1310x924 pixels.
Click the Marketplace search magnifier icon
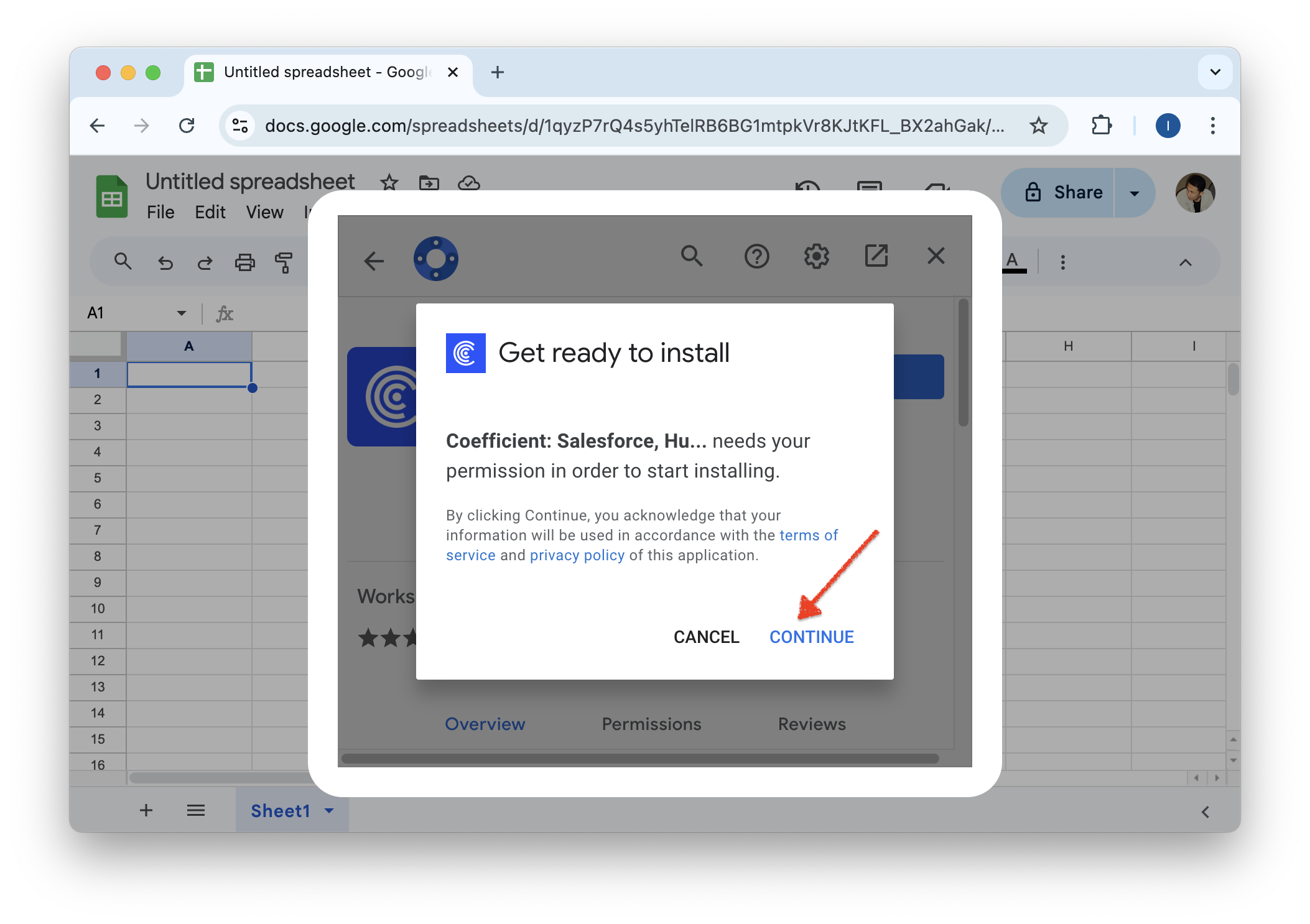[692, 256]
